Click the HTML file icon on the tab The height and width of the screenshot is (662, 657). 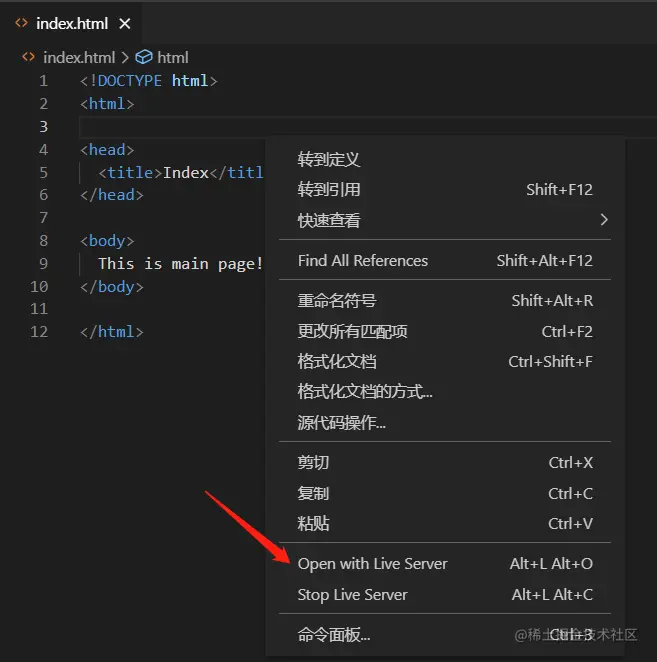click(22, 23)
